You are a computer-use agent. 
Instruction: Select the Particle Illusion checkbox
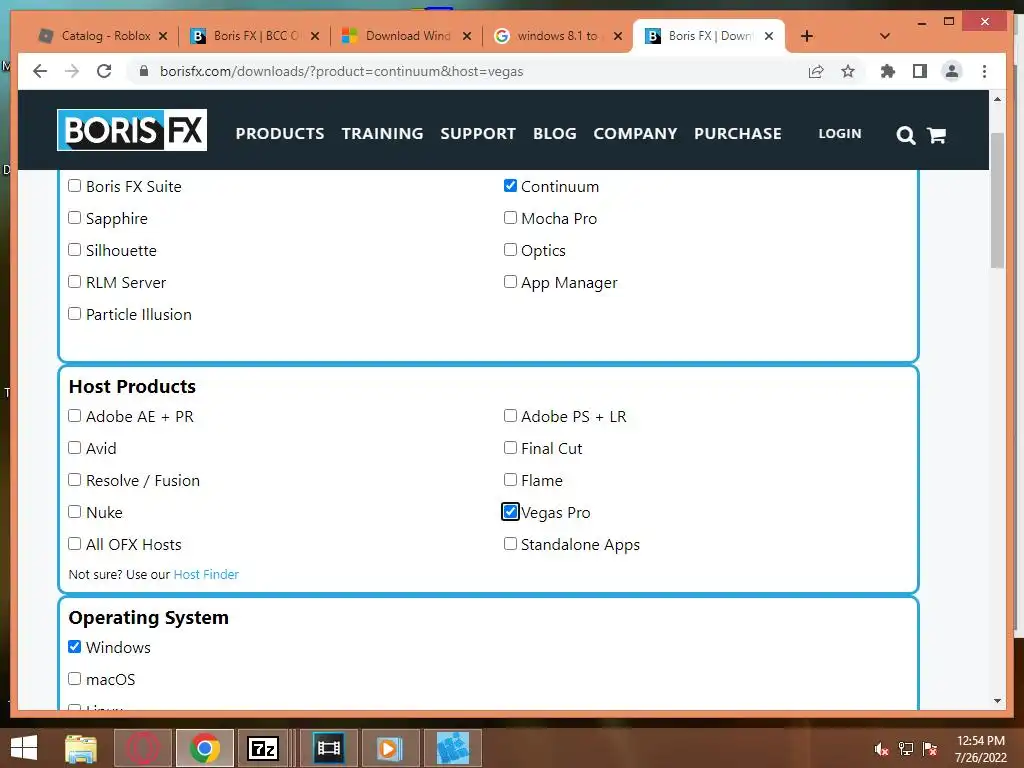(x=74, y=314)
